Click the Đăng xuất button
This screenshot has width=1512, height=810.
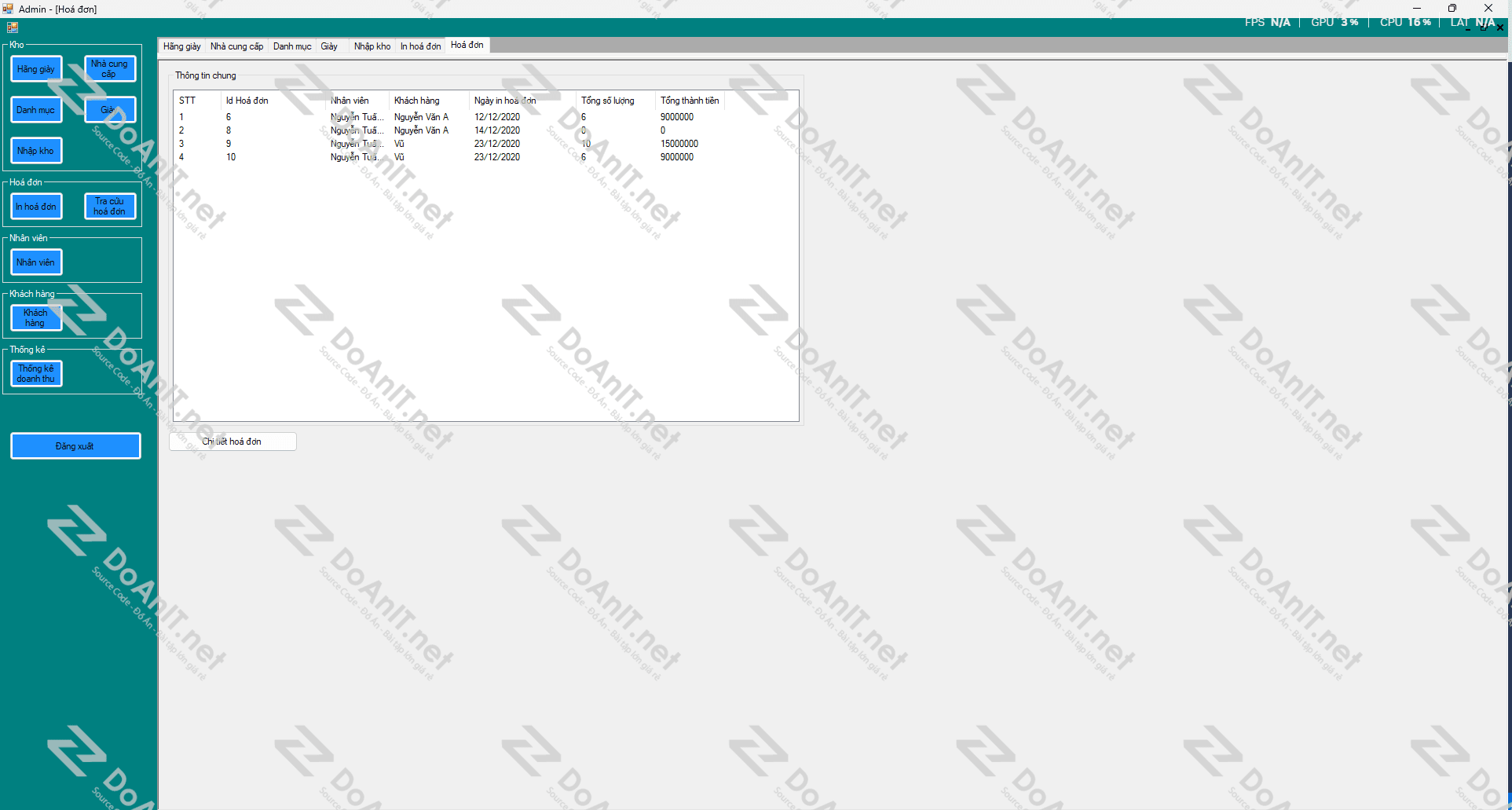pos(75,446)
